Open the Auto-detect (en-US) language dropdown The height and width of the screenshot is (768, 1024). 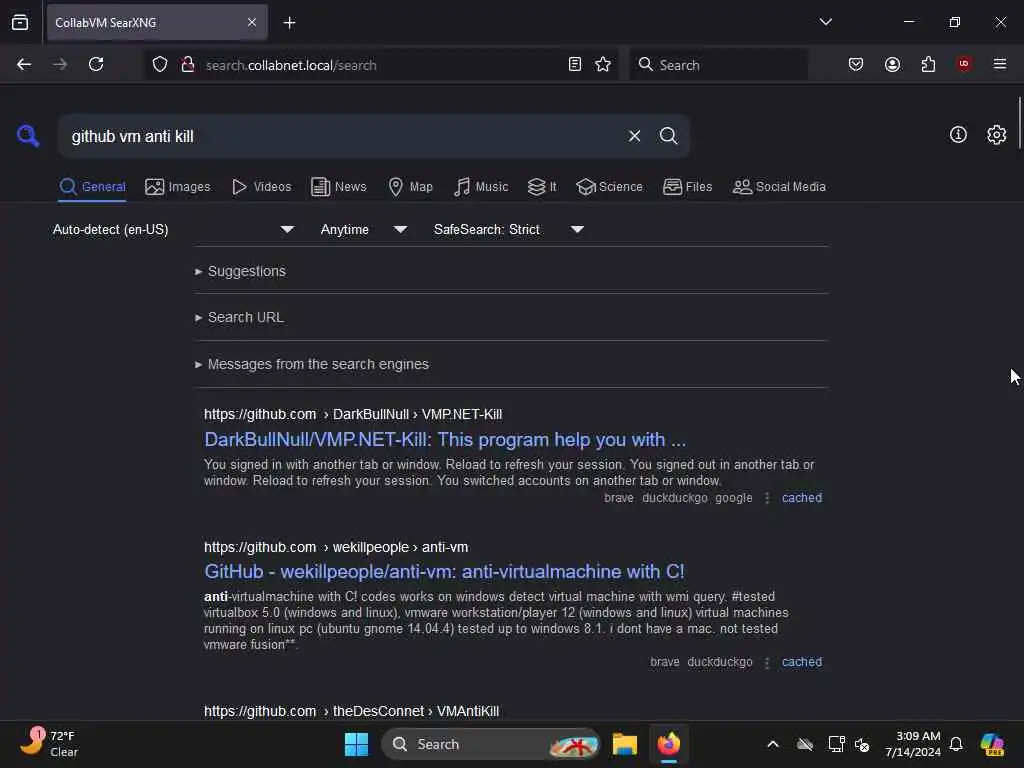click(x=173, y=229)
